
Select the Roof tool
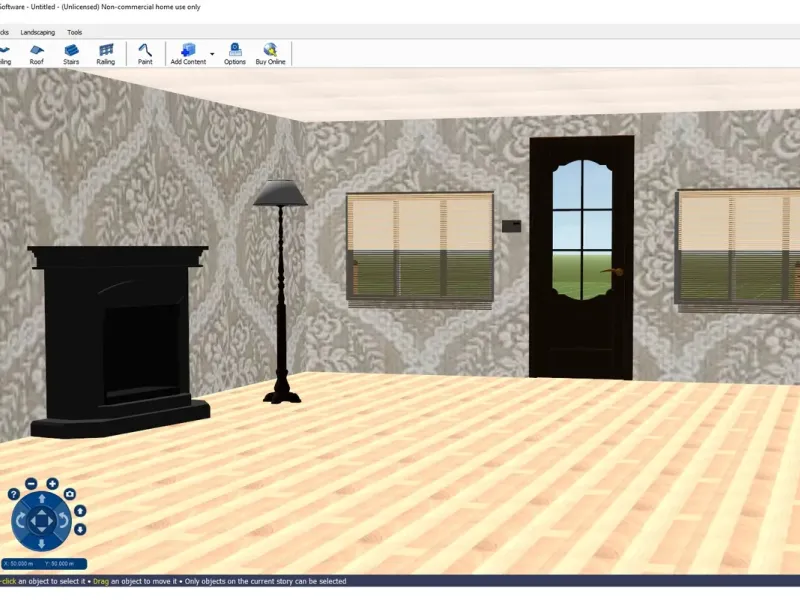(x=36, y=54)
